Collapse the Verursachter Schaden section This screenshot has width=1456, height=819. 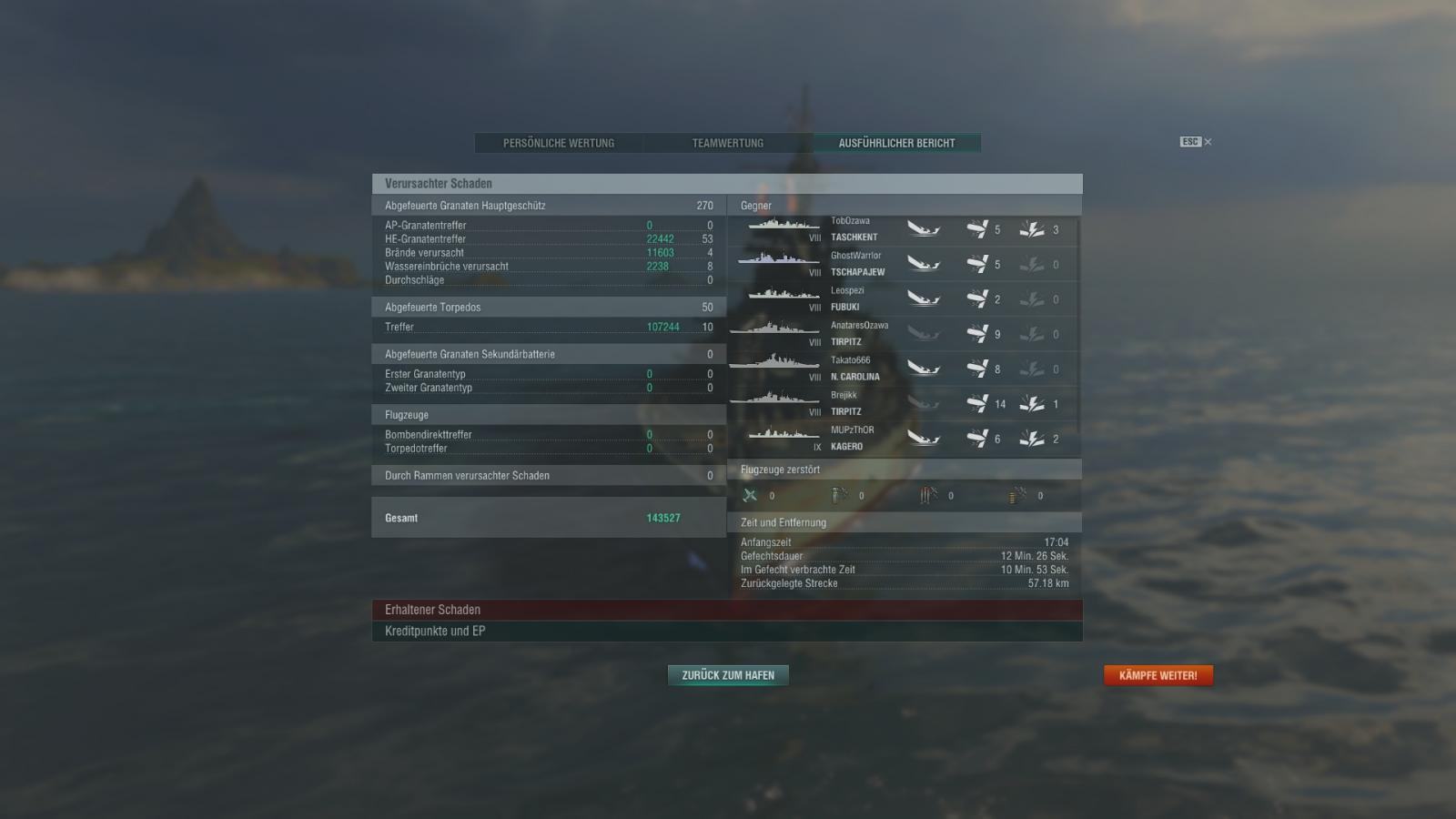[x=727, y=183]
